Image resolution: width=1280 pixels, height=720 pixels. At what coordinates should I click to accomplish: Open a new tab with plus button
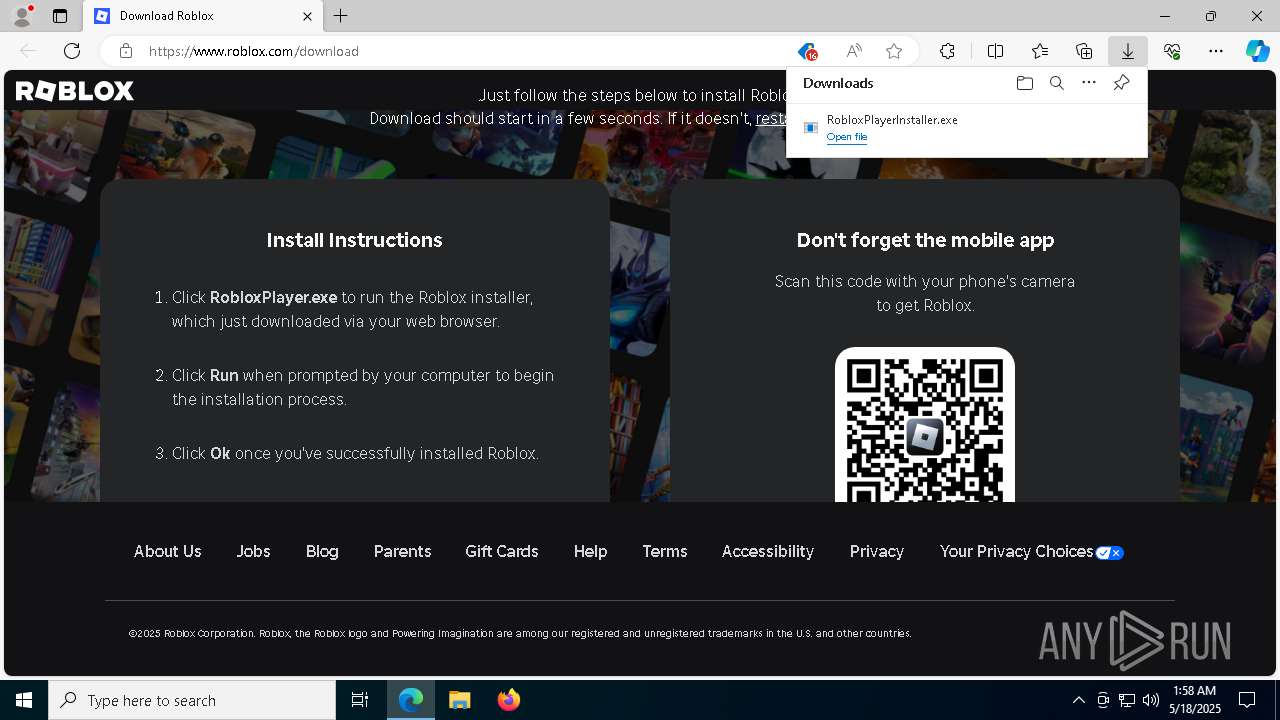click(341, 16)
